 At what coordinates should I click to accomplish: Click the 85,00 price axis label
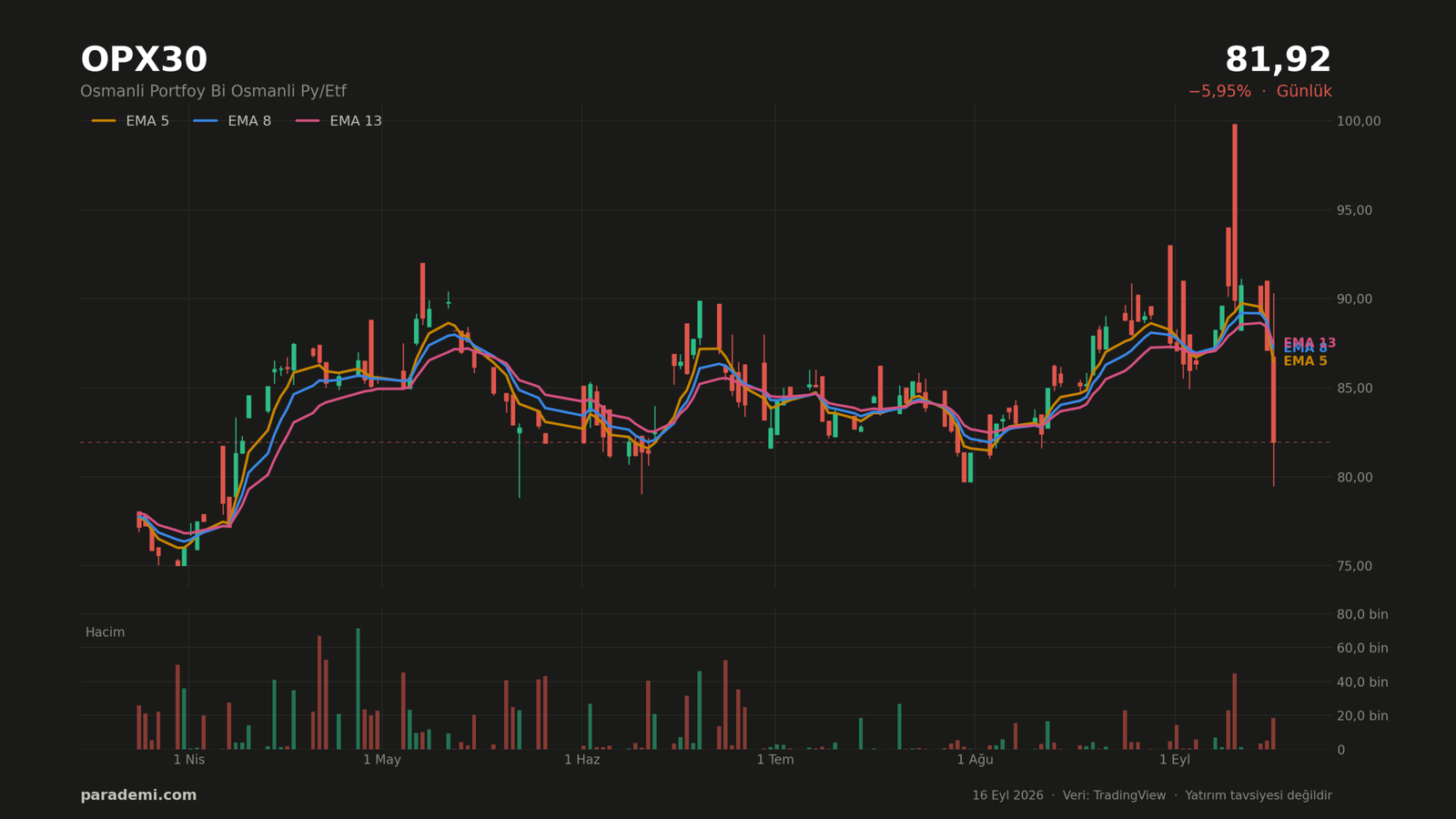(x=1354, y=389)
